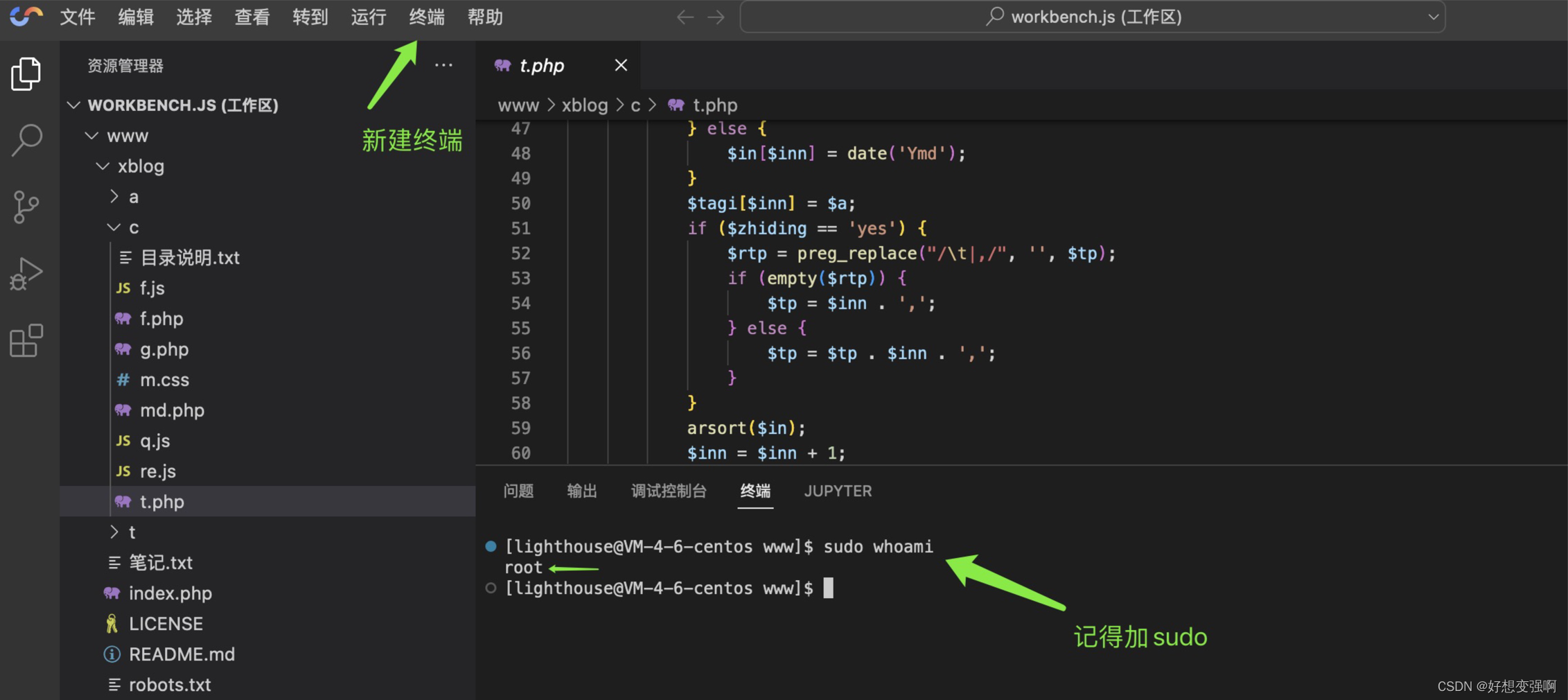This screenshot has width=1568, height=700.
Task: Close the t.php editor tab
Action: pyautogui.click(x=621, y=65)
